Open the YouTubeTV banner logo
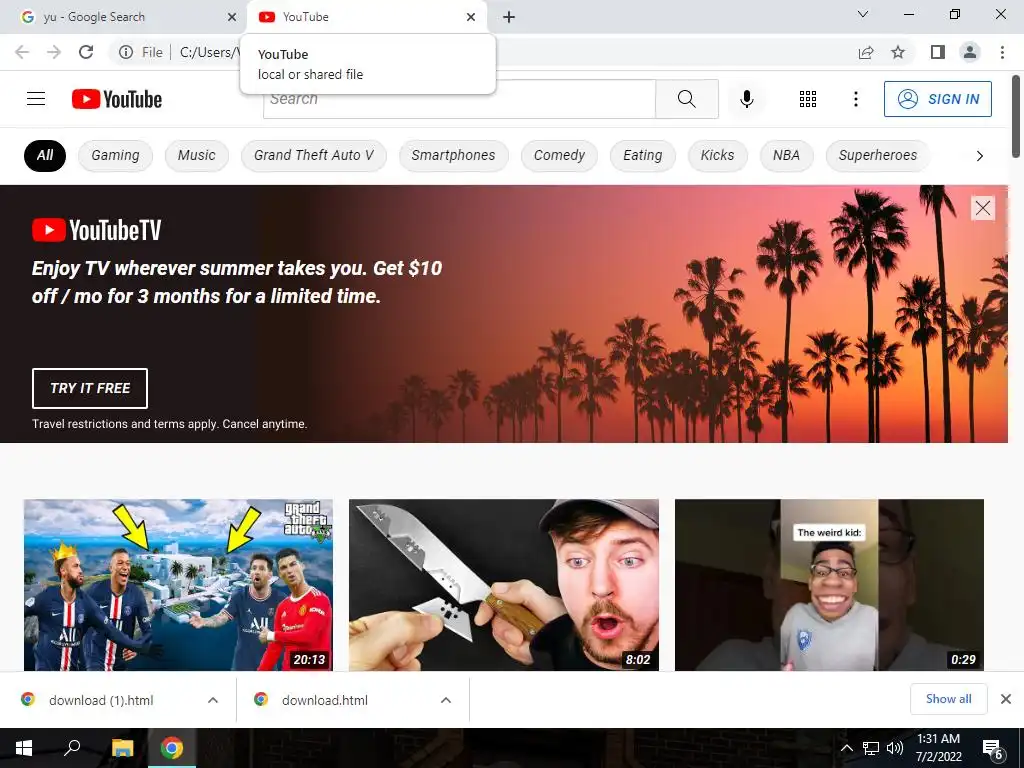The image size is (1024, 768). click(x=97, y=230)
